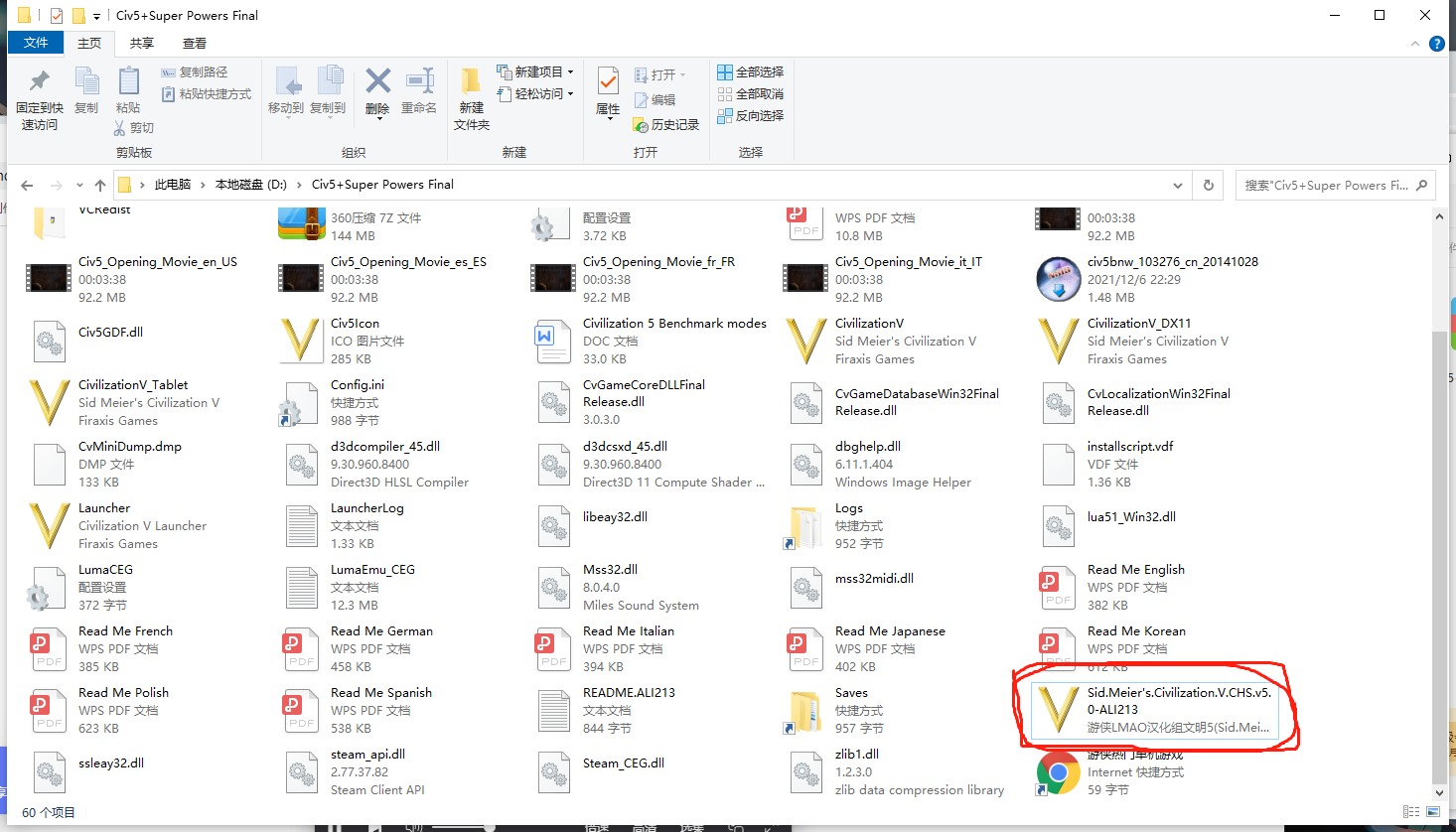Select Paste Shortcut (粘贴快捷方式)

pos(207,94)
